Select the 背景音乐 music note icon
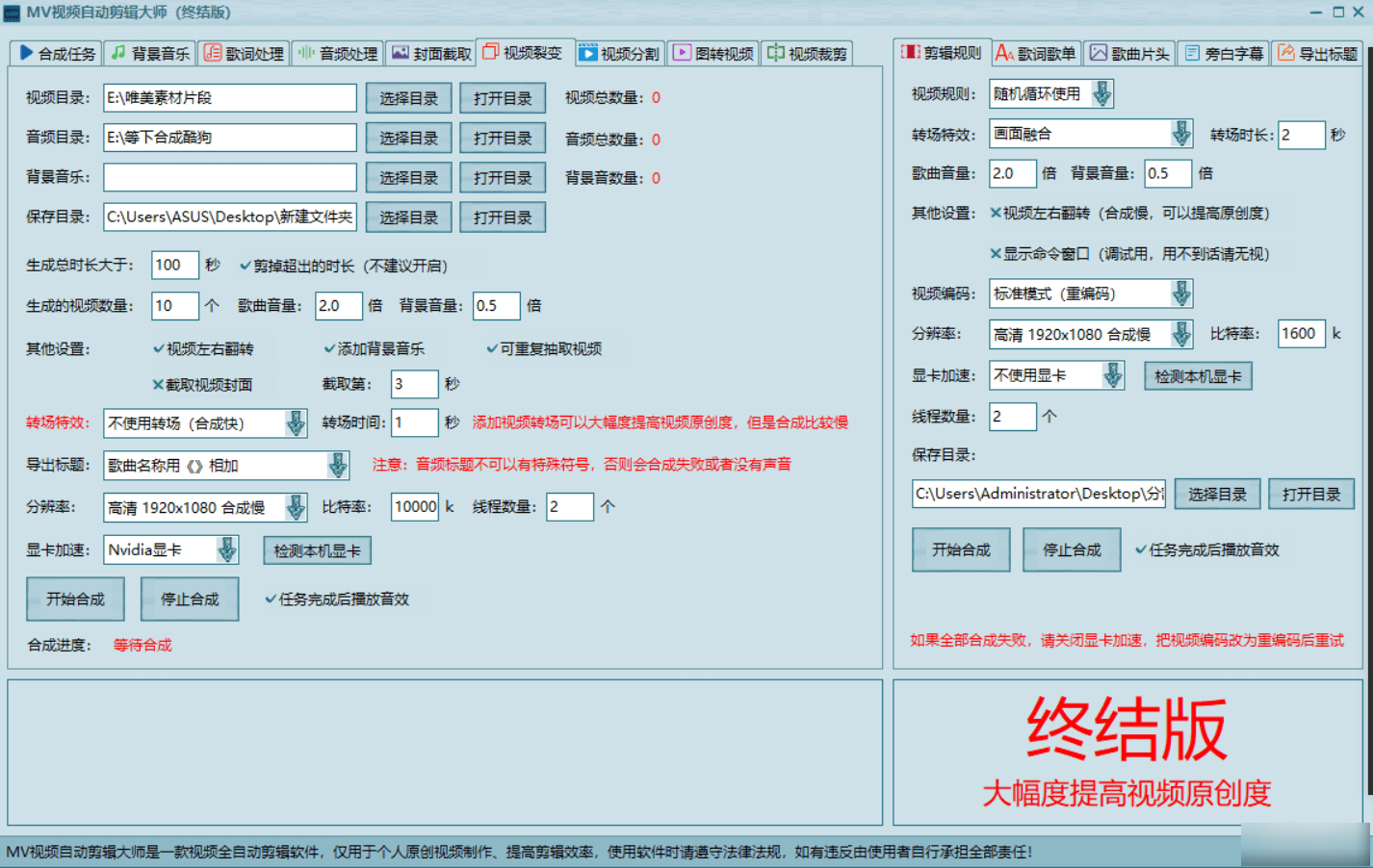 [x=118, y=53]
